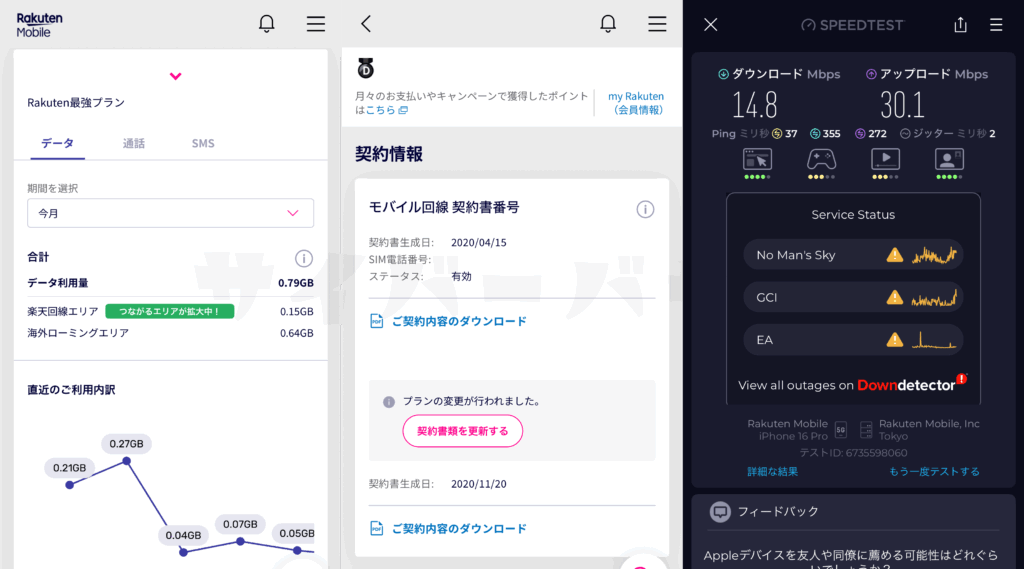This screenshot has width=1024, height=569.
Task: Open notifications bell in contract info panel
Action: pyautogui.click(x=608, y=24)
